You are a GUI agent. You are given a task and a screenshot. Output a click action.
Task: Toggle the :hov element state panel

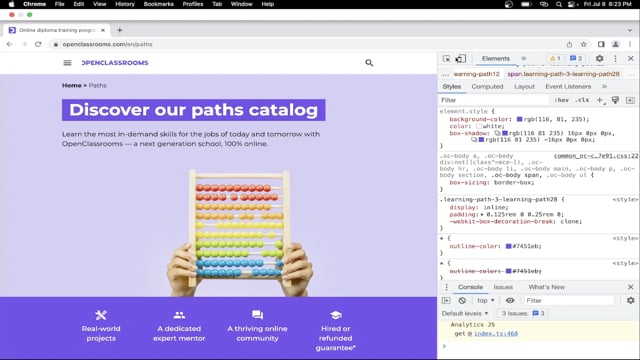pyautogui.click(x=562, y=100)
